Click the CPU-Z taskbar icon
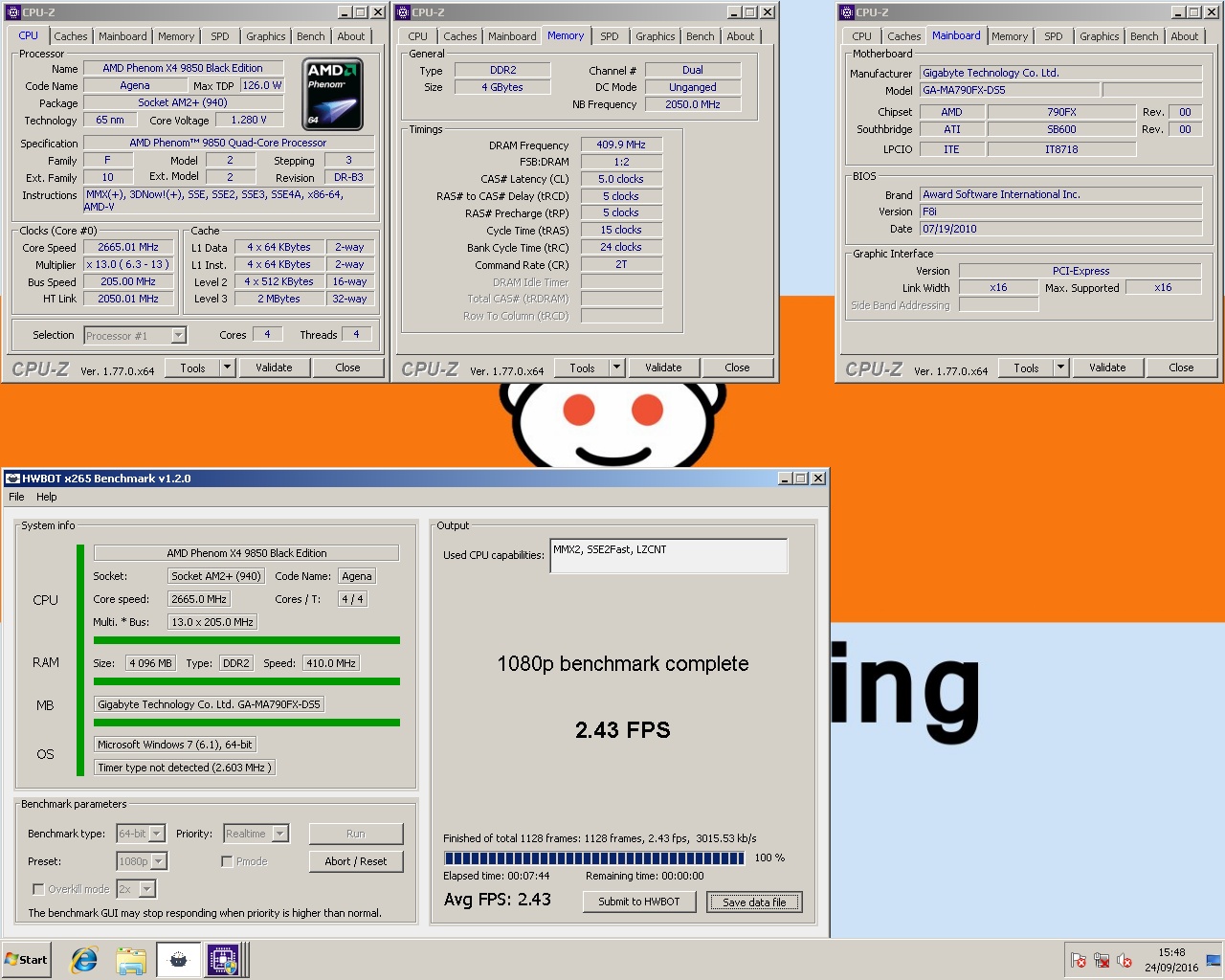The image size is (1225, 980). click(x=223, y=960)
